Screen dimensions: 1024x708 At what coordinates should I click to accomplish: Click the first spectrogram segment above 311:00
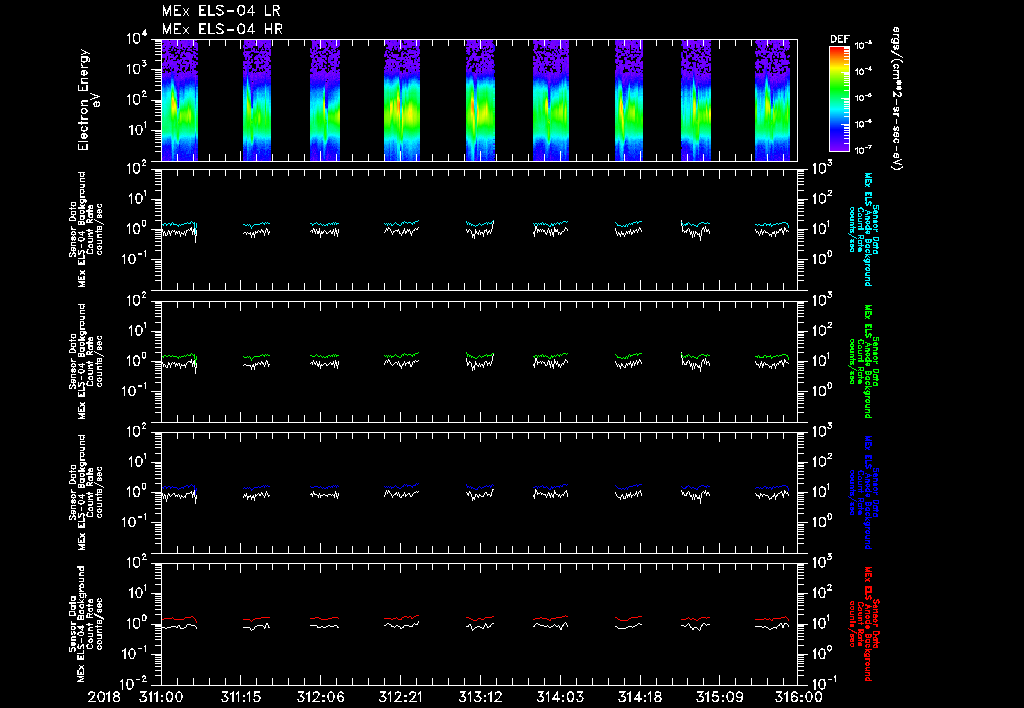click(180, 100)
